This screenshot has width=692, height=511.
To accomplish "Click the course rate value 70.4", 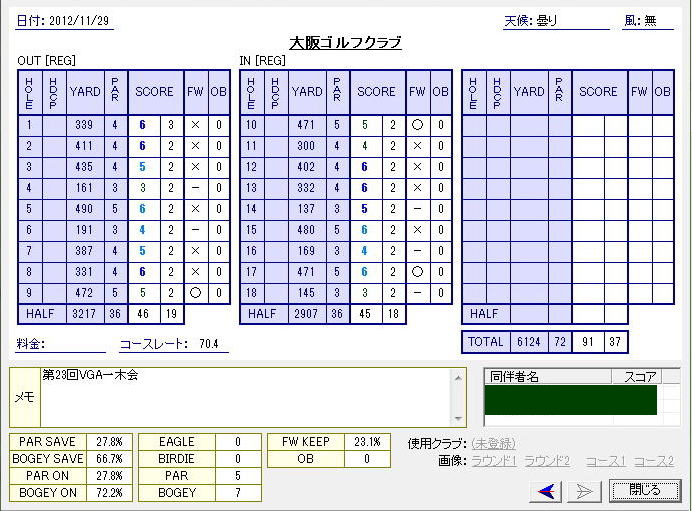I will [x=209, y=344].
